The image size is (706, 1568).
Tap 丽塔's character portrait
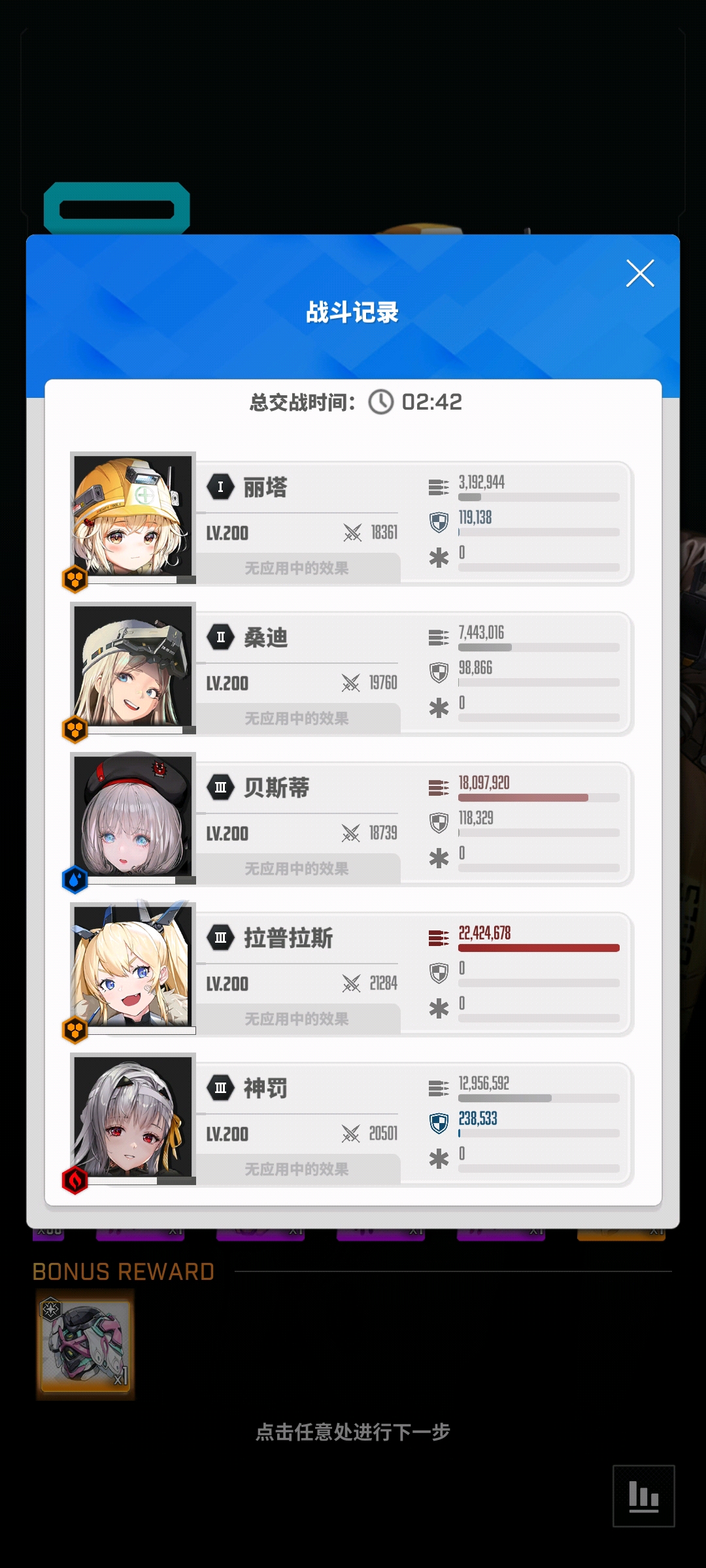click(x=133, y=515)
